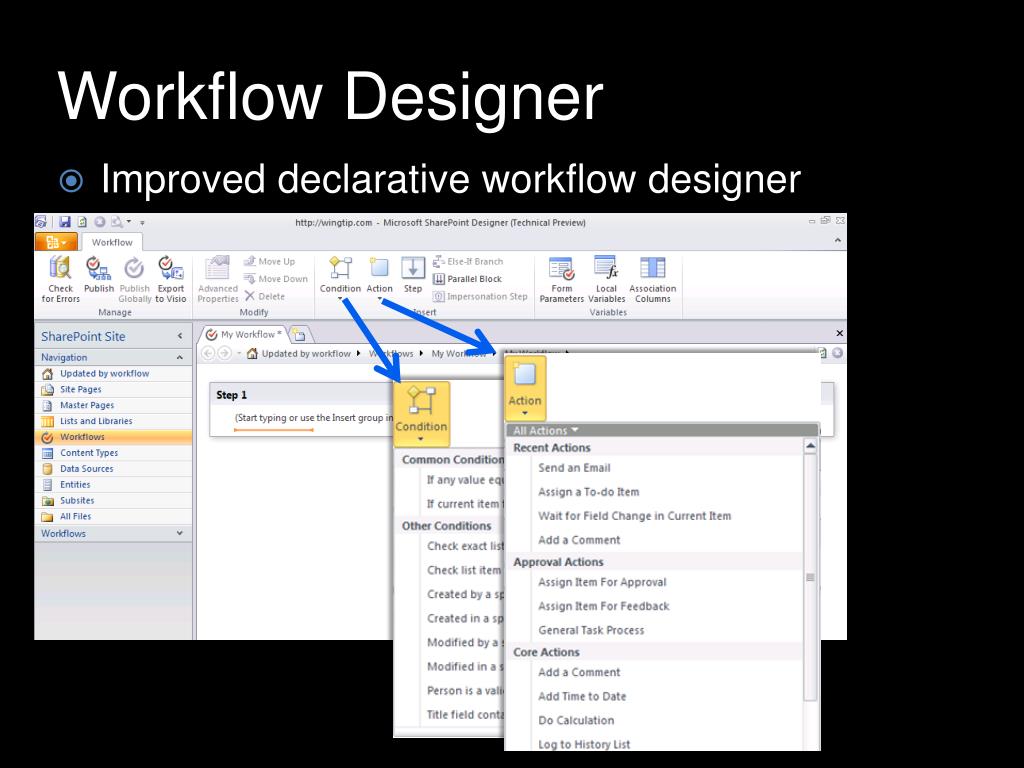Choose If any value equals condition

(465, 480)
